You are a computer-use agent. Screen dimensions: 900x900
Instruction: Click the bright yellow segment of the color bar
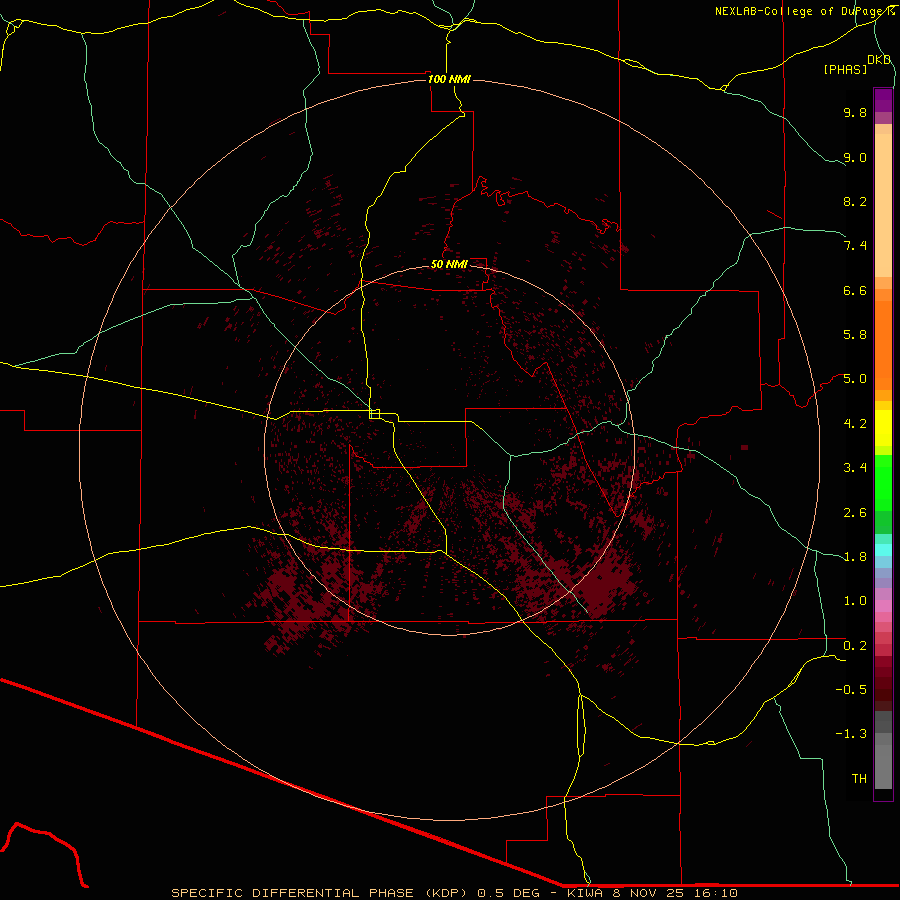point(883,428)
